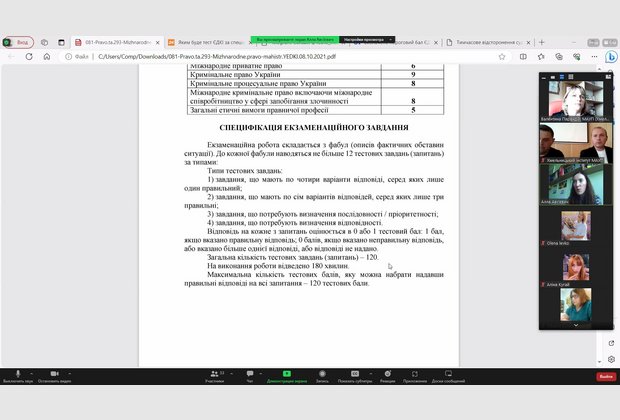
Task: Open audio options arrow beside microphone
Action: coord(31,373)
